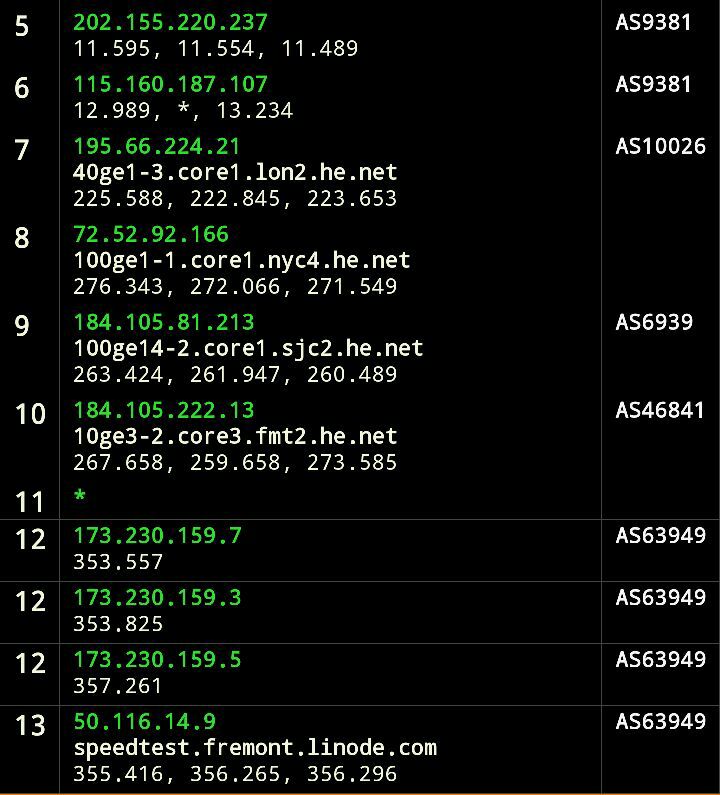Select IP address 173.230.159.3
720x795 pixels.
coord(157,598)
